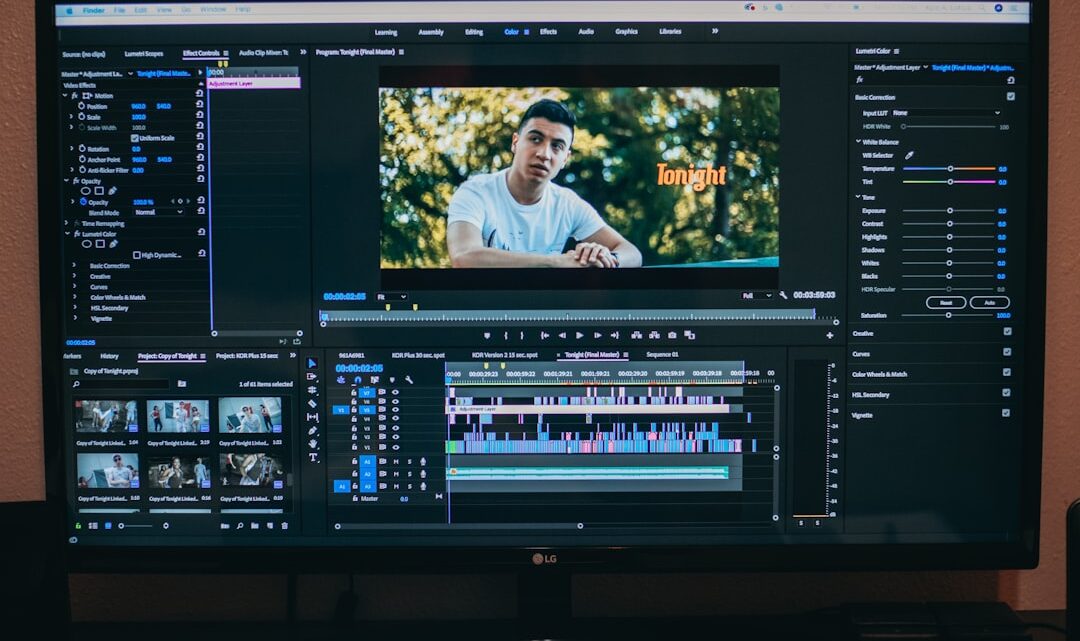Screen dimensions: 1080x641
Task: Collapse the Tone section in Lumetri Color
Action: (858, 197)
